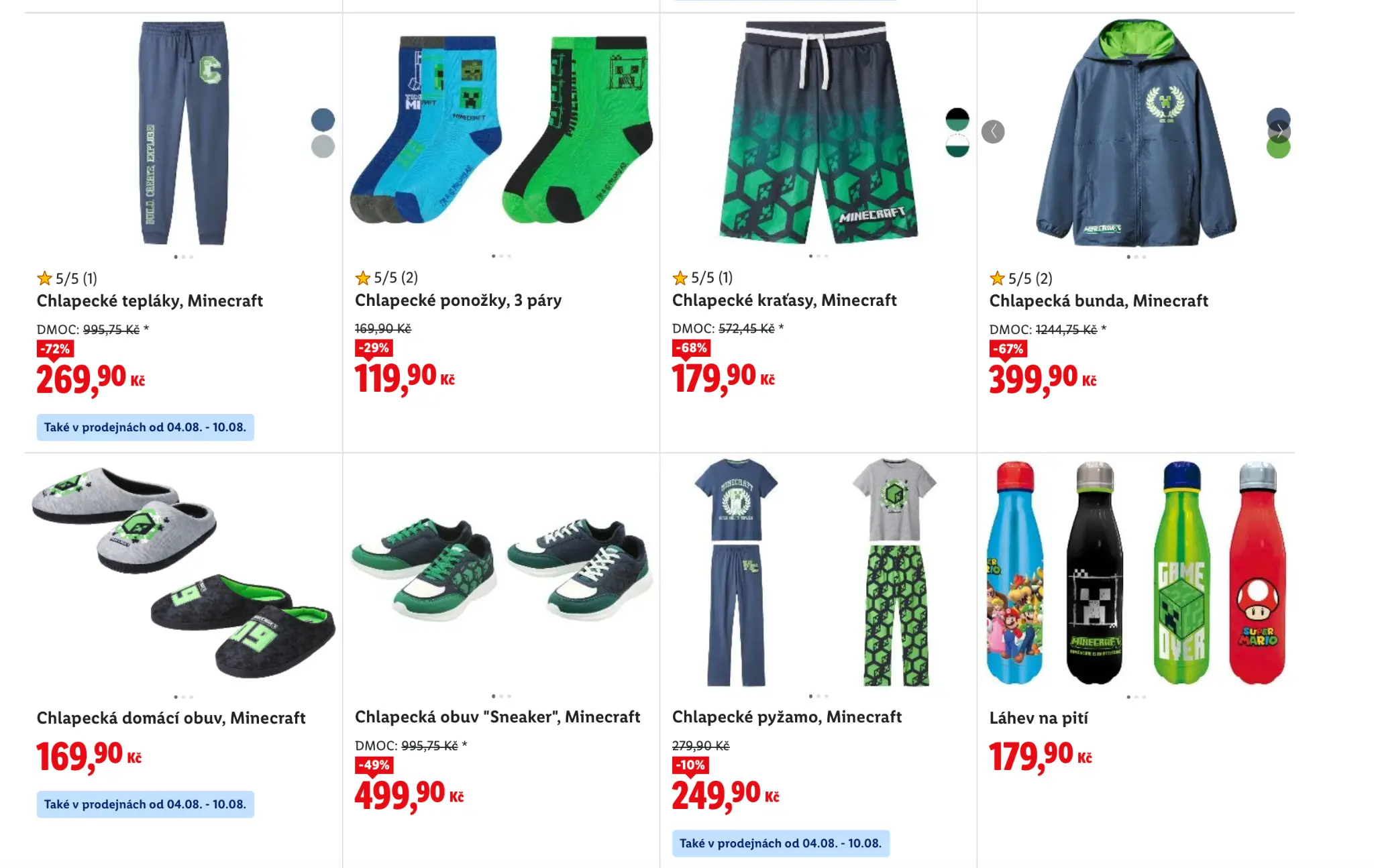View Minecraft sneaker product image

click(501, 569)
